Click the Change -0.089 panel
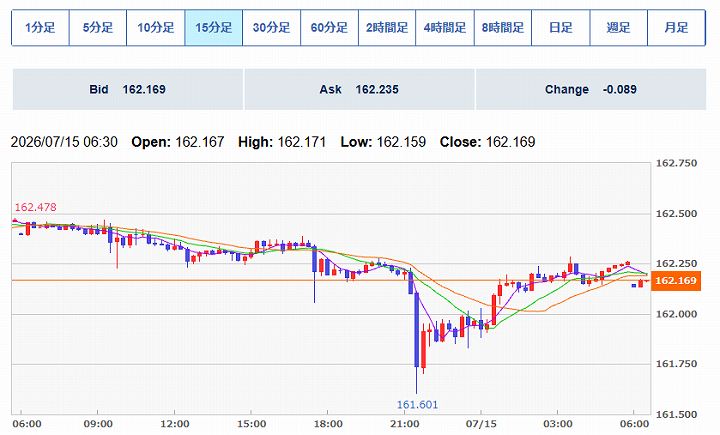The image size is (720, 435). (x=591, y=89)
